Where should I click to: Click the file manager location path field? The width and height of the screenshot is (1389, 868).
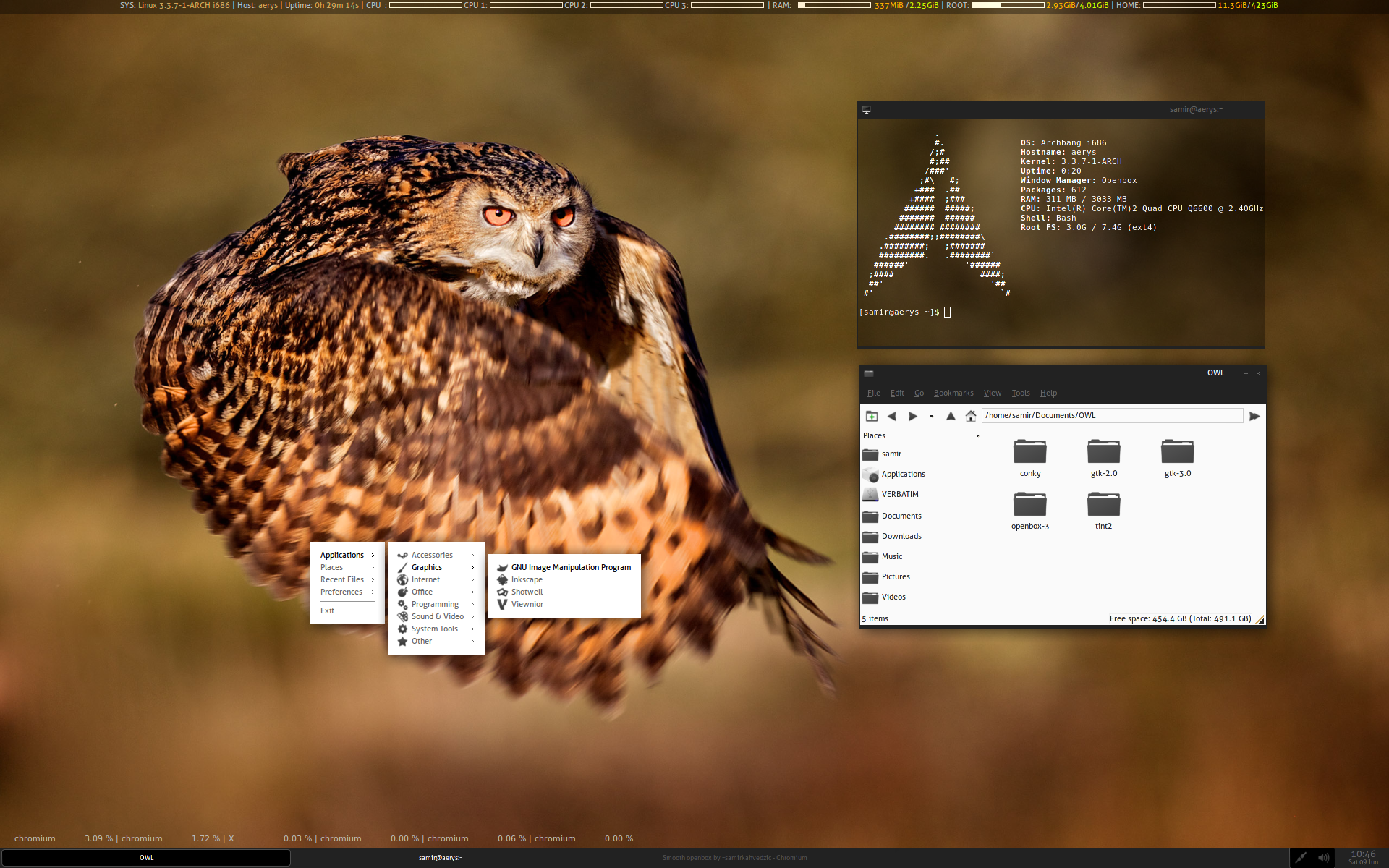1112,415
